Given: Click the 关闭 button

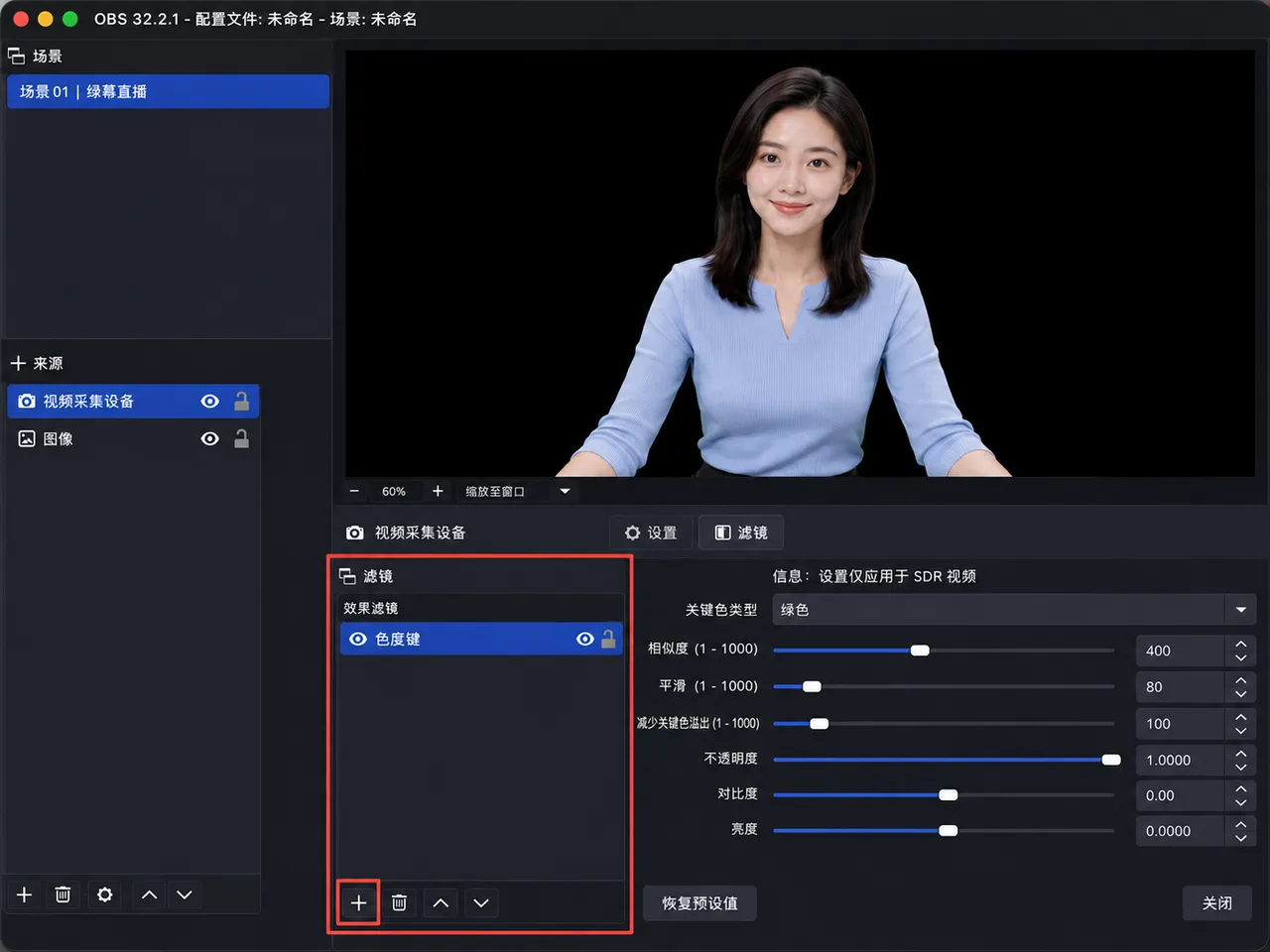Looking at the screenshot, I should (x=1217, y=903).
